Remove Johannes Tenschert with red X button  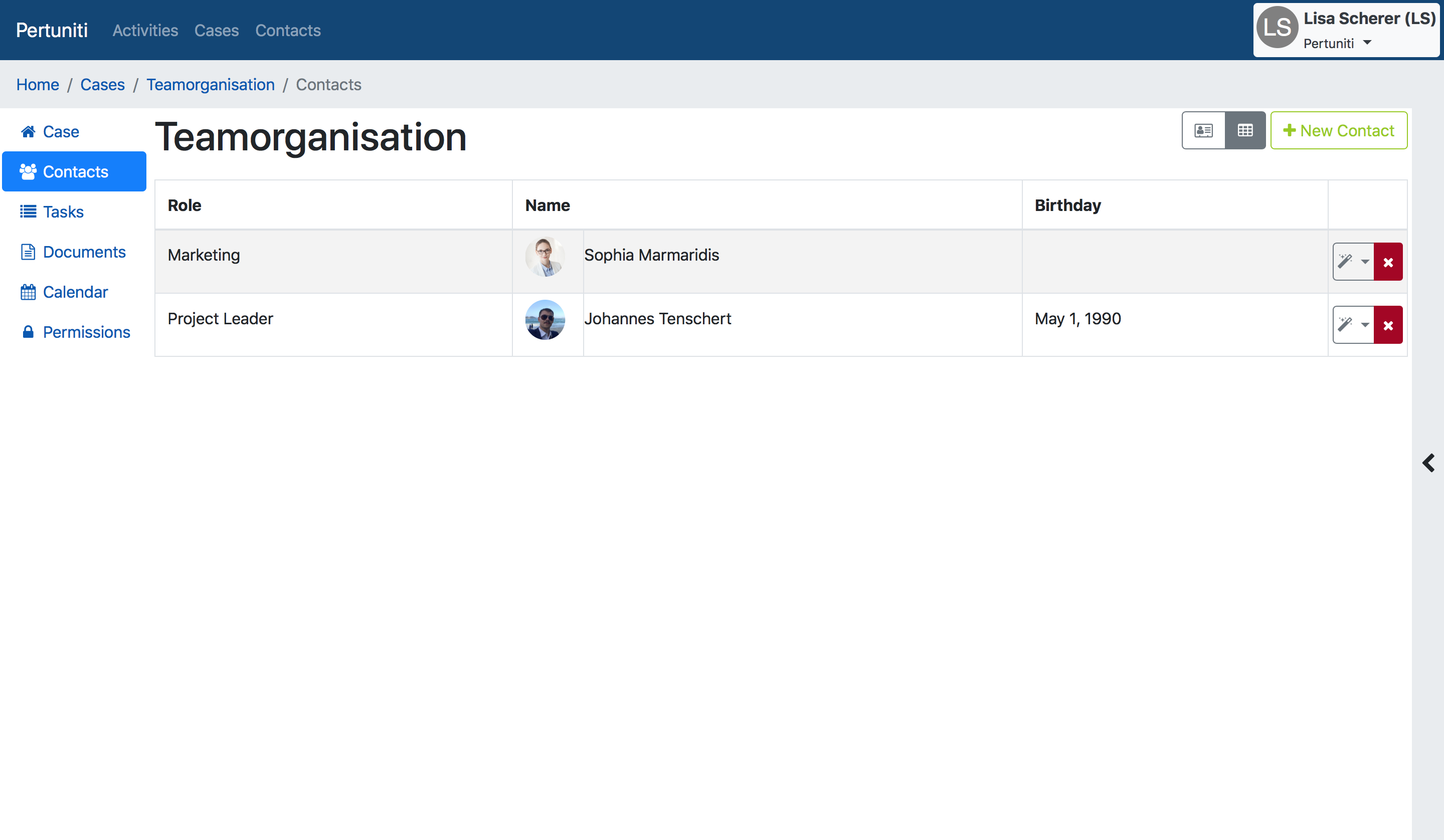tap(1388, 325)
